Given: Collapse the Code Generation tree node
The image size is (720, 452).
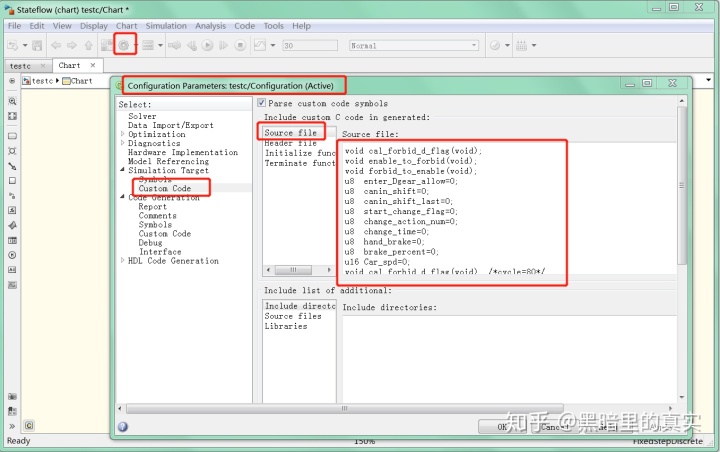Looking at the screenshot, I should [x=123, y=197].
